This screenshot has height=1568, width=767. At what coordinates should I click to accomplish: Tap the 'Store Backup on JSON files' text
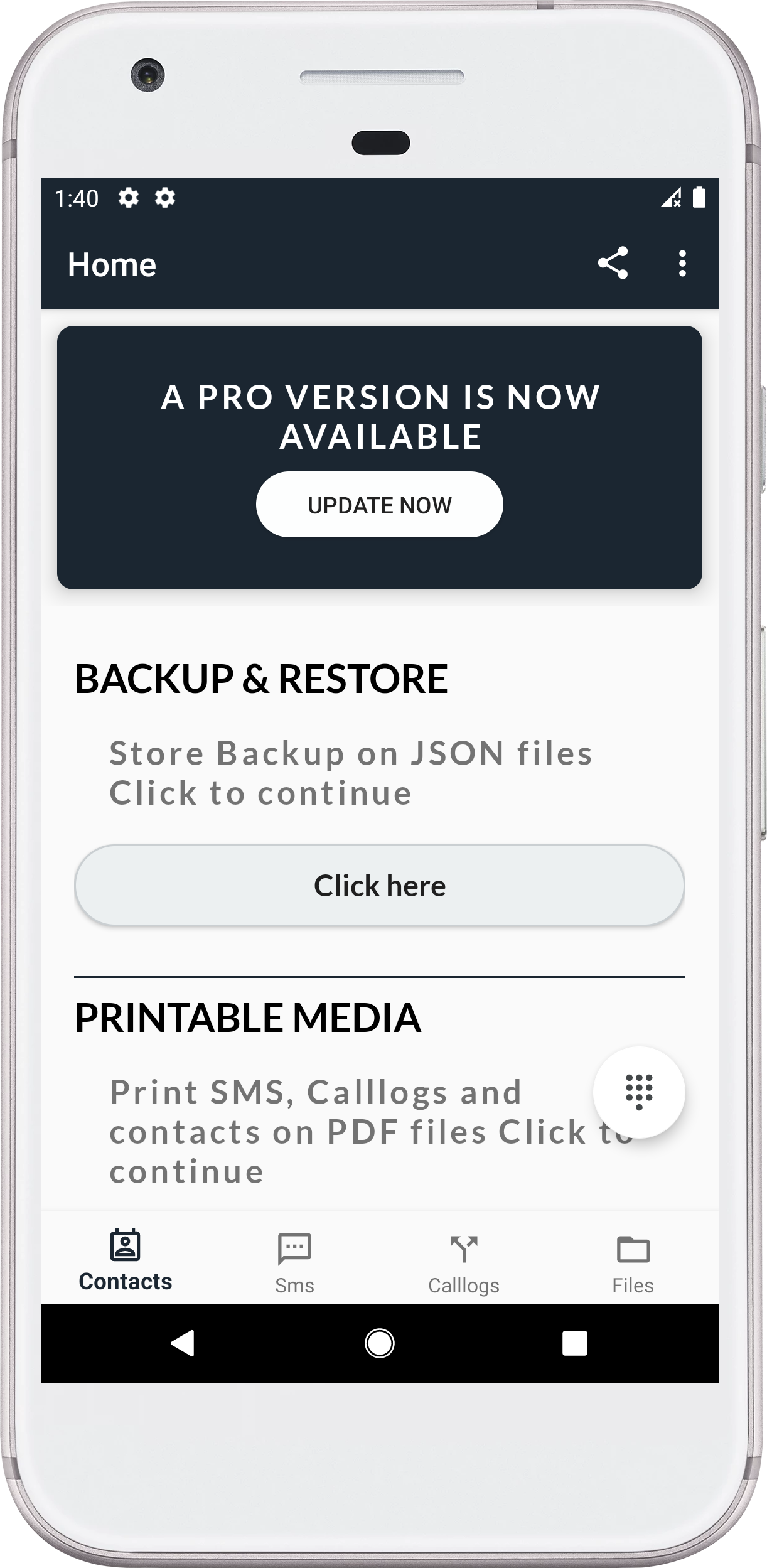[x=351, y=753]
